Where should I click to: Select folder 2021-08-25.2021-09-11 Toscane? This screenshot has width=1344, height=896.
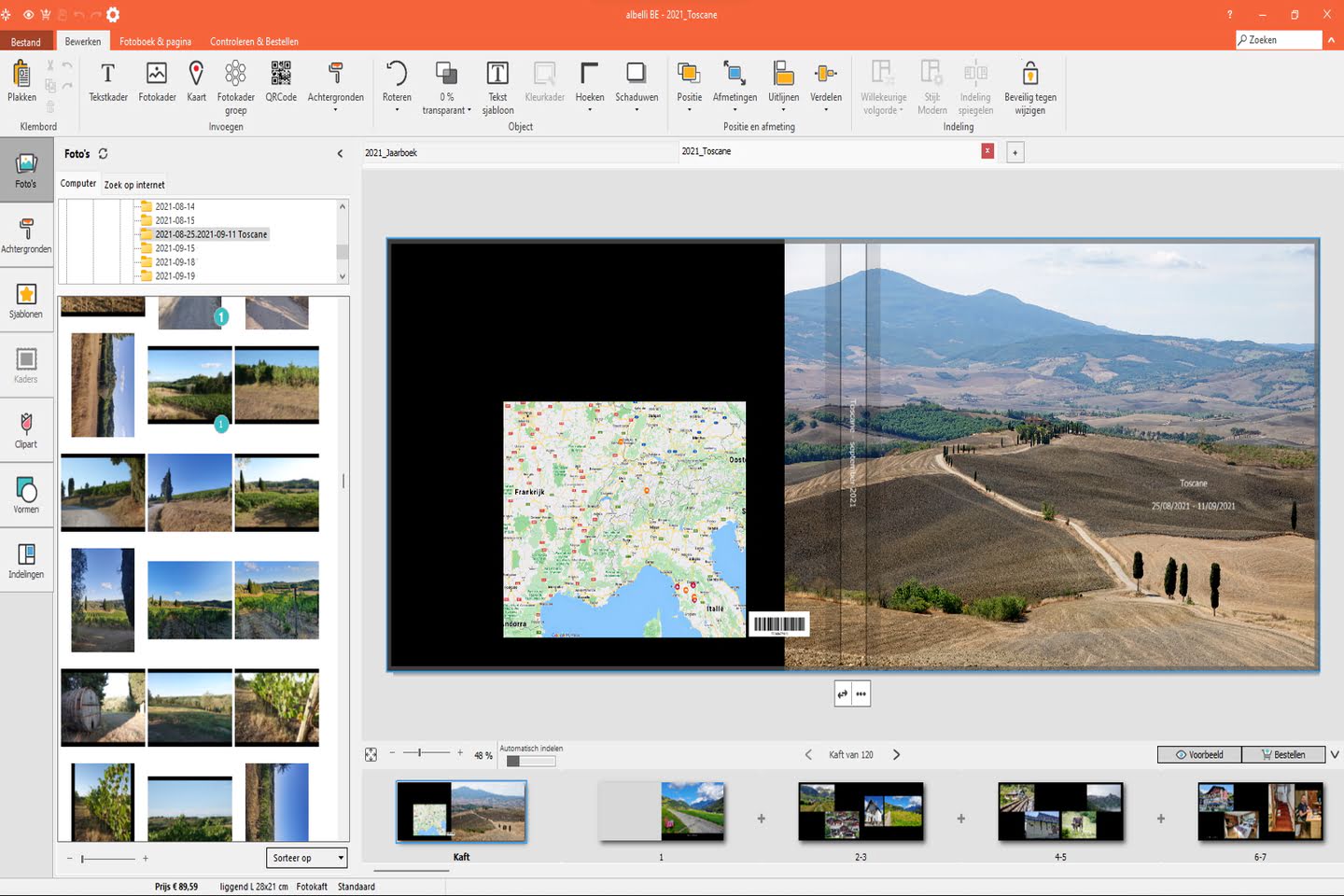click(211, 234)
